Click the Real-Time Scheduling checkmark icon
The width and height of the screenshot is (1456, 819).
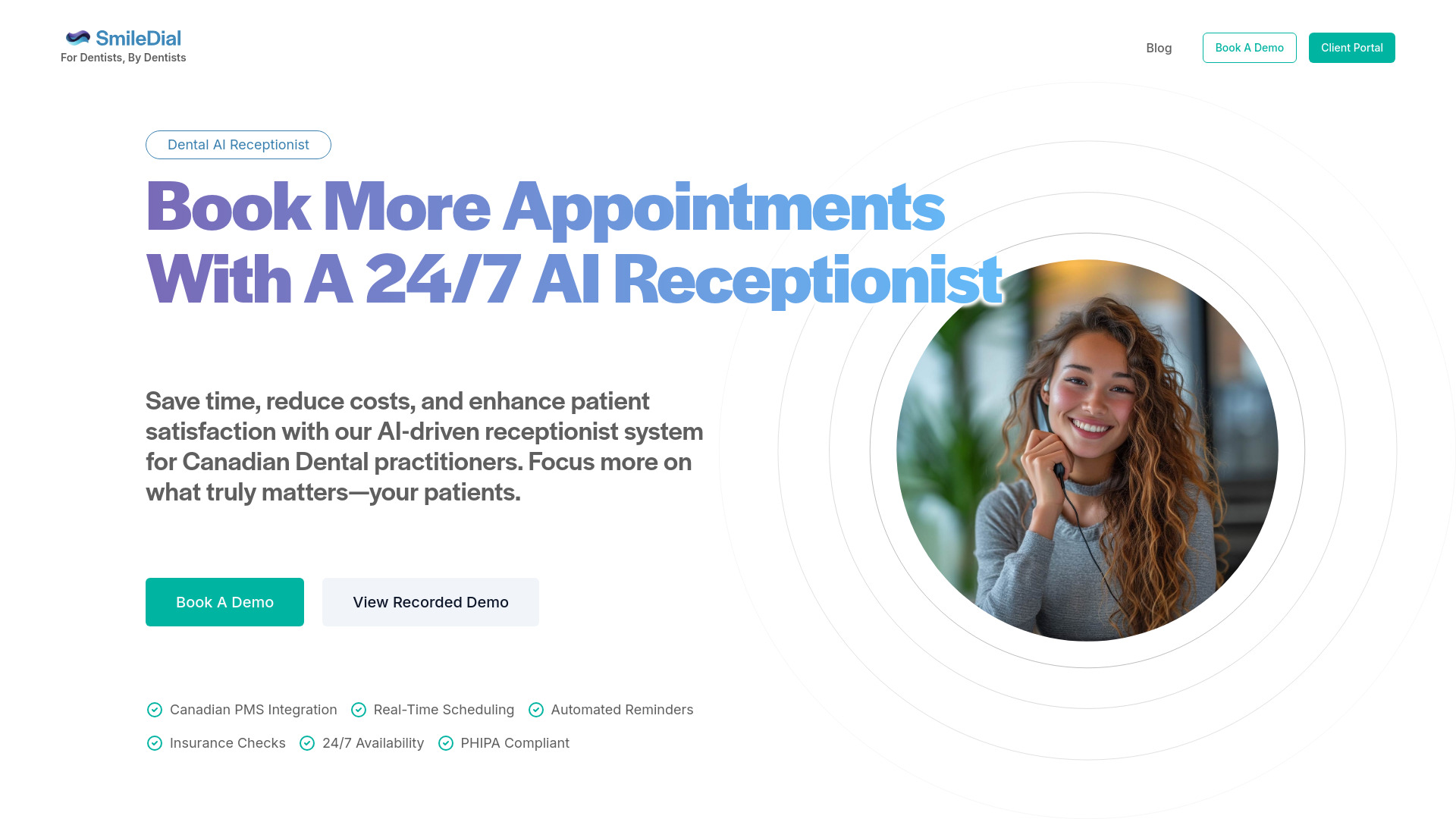tap(358, 709)
